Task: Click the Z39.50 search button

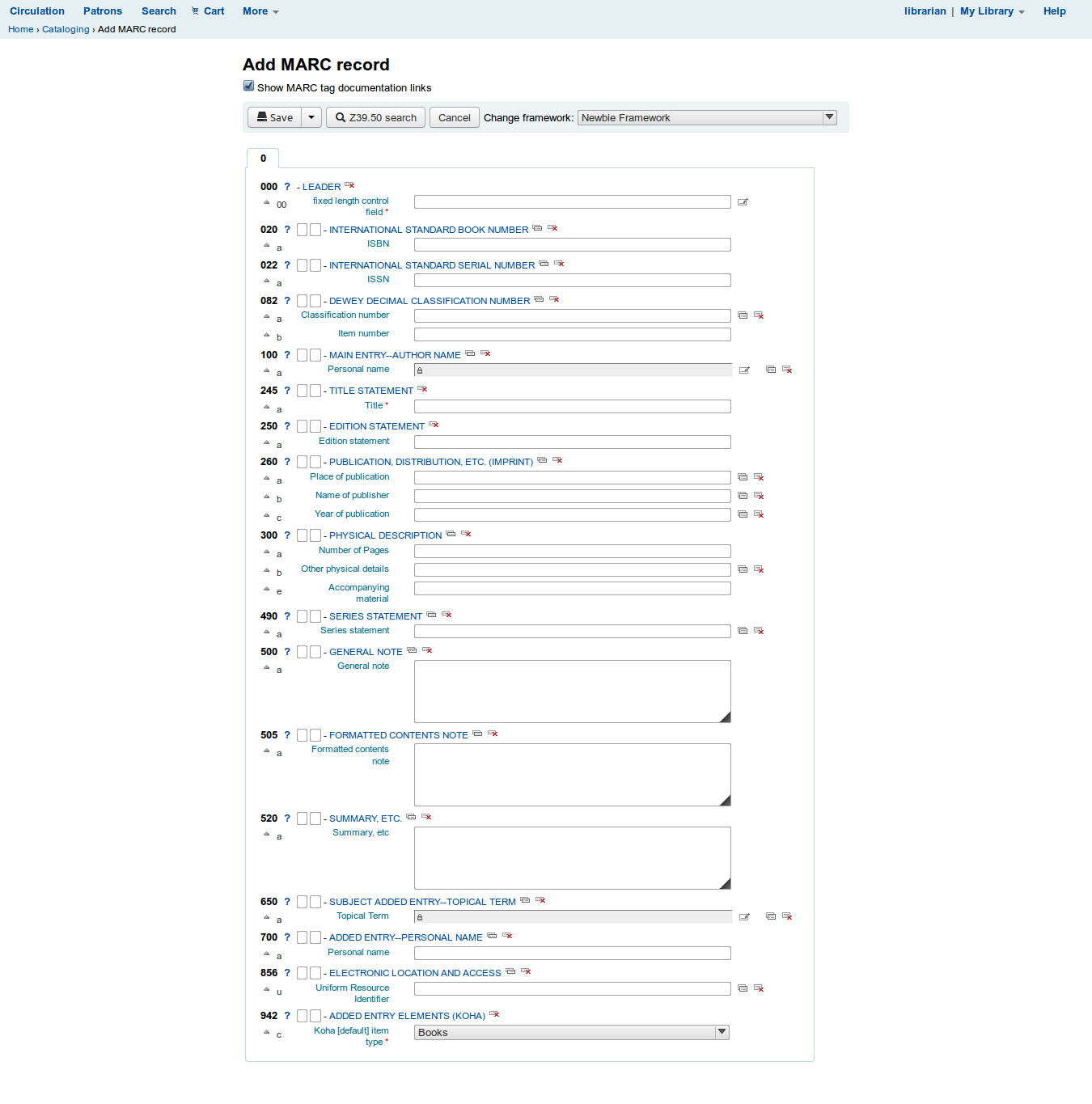Action: pyautogui.click(x=376, y=118)
